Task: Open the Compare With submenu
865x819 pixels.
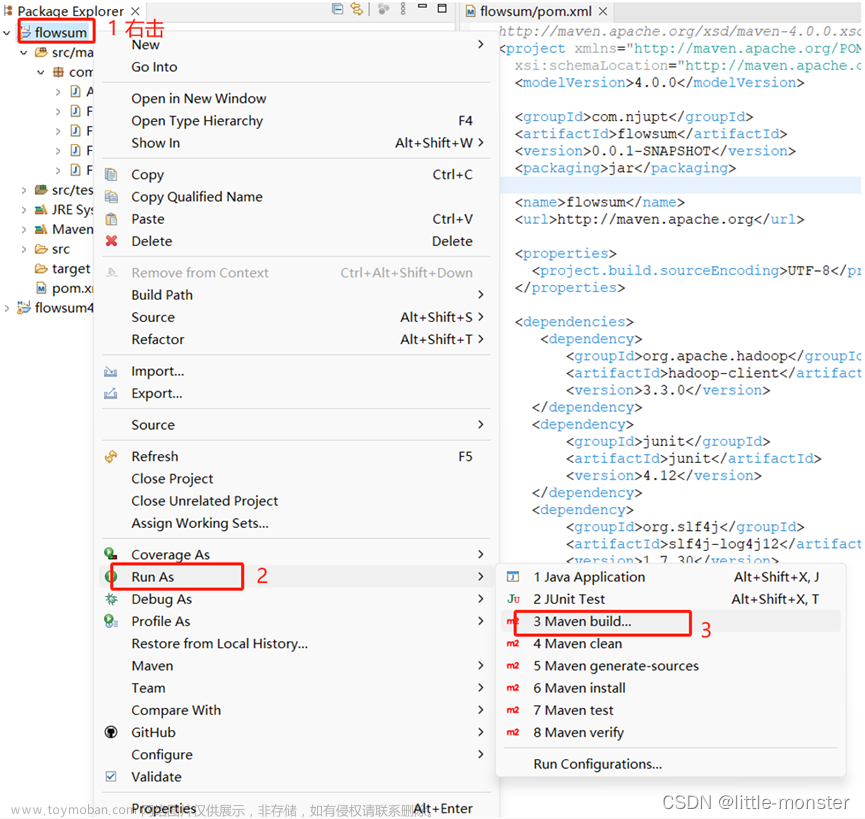Action: pos(296,710)
